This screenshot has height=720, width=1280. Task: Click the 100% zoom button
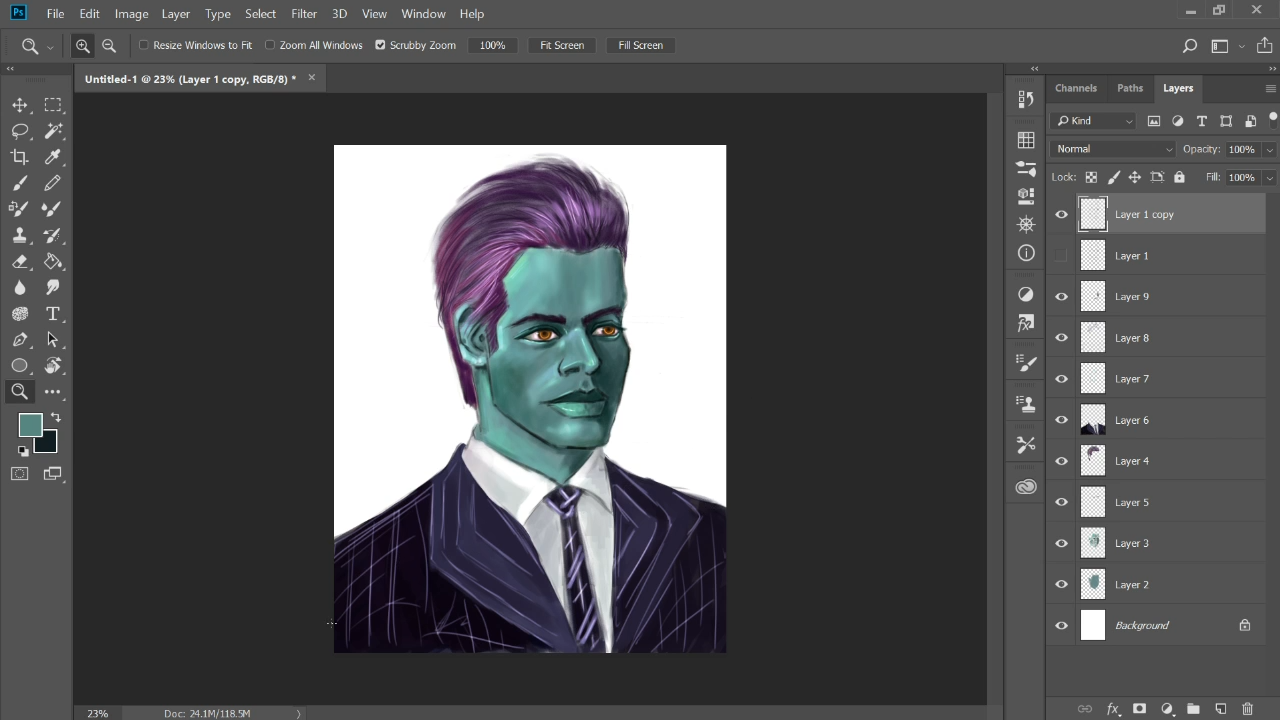492,45
